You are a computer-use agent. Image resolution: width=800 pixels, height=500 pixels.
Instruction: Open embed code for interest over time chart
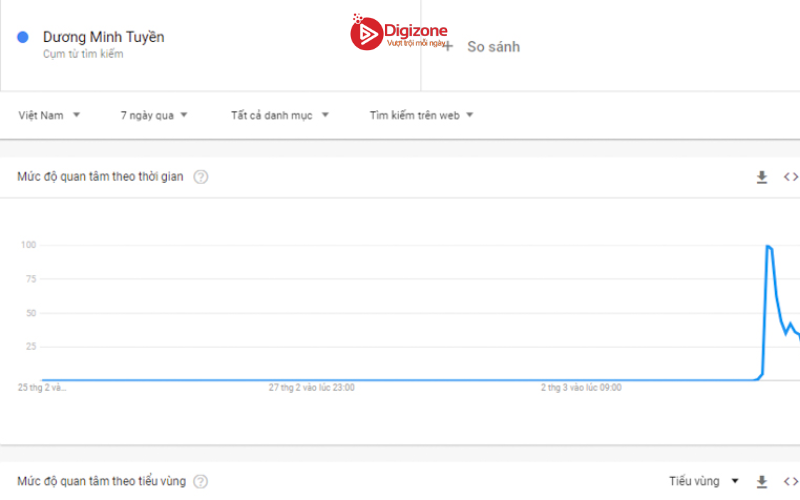[x=791, y=177]
